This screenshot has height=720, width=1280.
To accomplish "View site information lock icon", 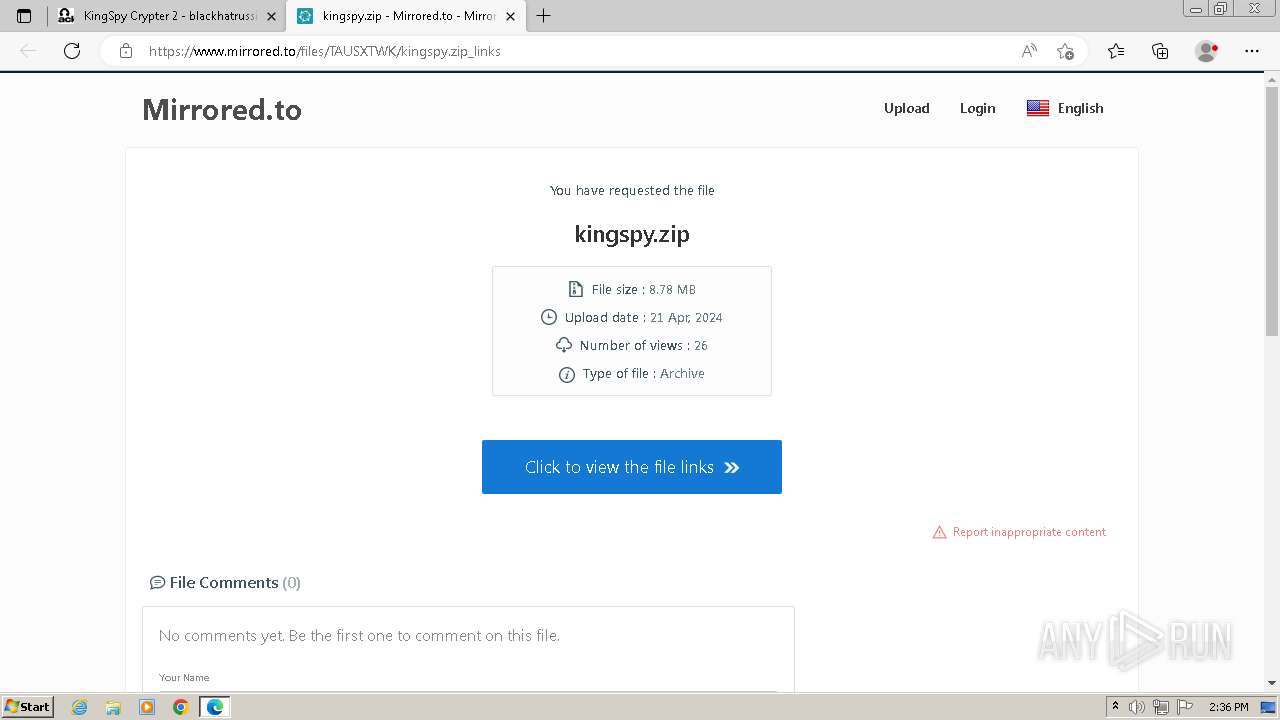I will (x=126, y=51).
